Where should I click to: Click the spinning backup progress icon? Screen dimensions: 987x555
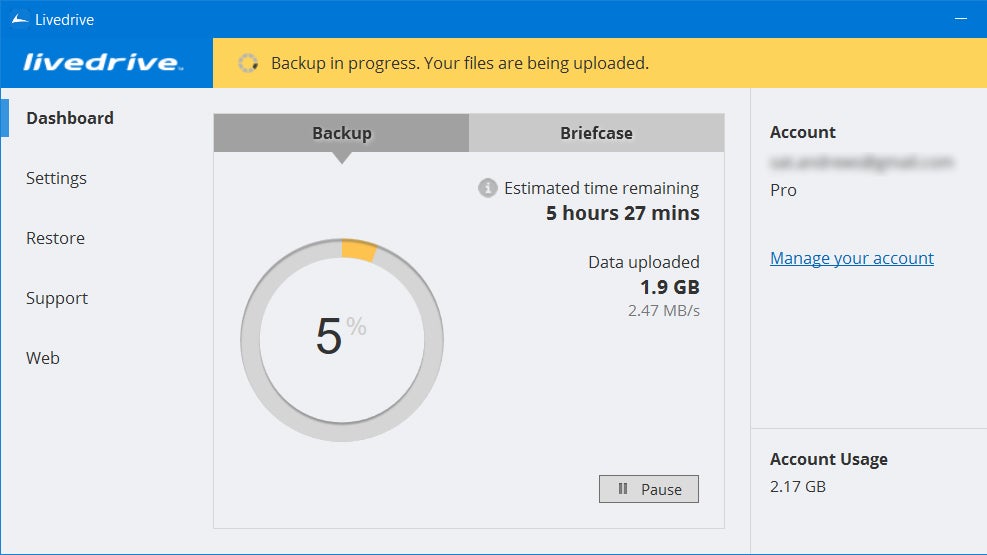248,63
